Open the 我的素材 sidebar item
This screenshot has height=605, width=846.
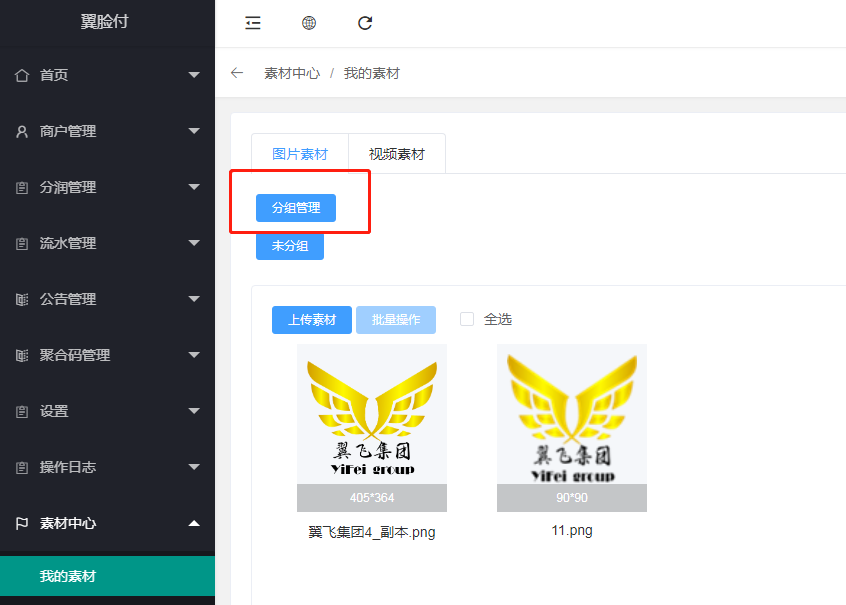coord(107,576)
